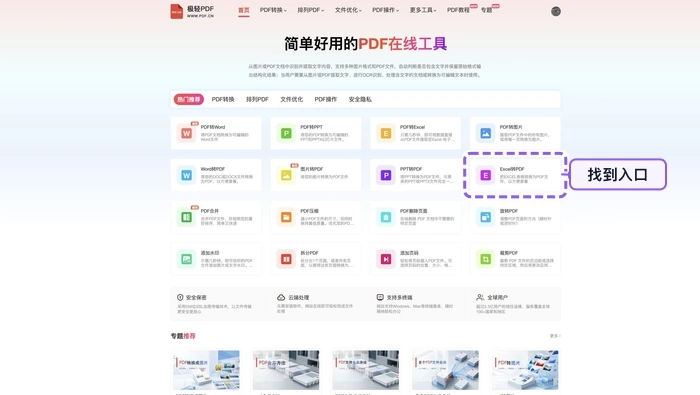
Task: Click the 裁剪PDF card title
Action: (508, 253)
